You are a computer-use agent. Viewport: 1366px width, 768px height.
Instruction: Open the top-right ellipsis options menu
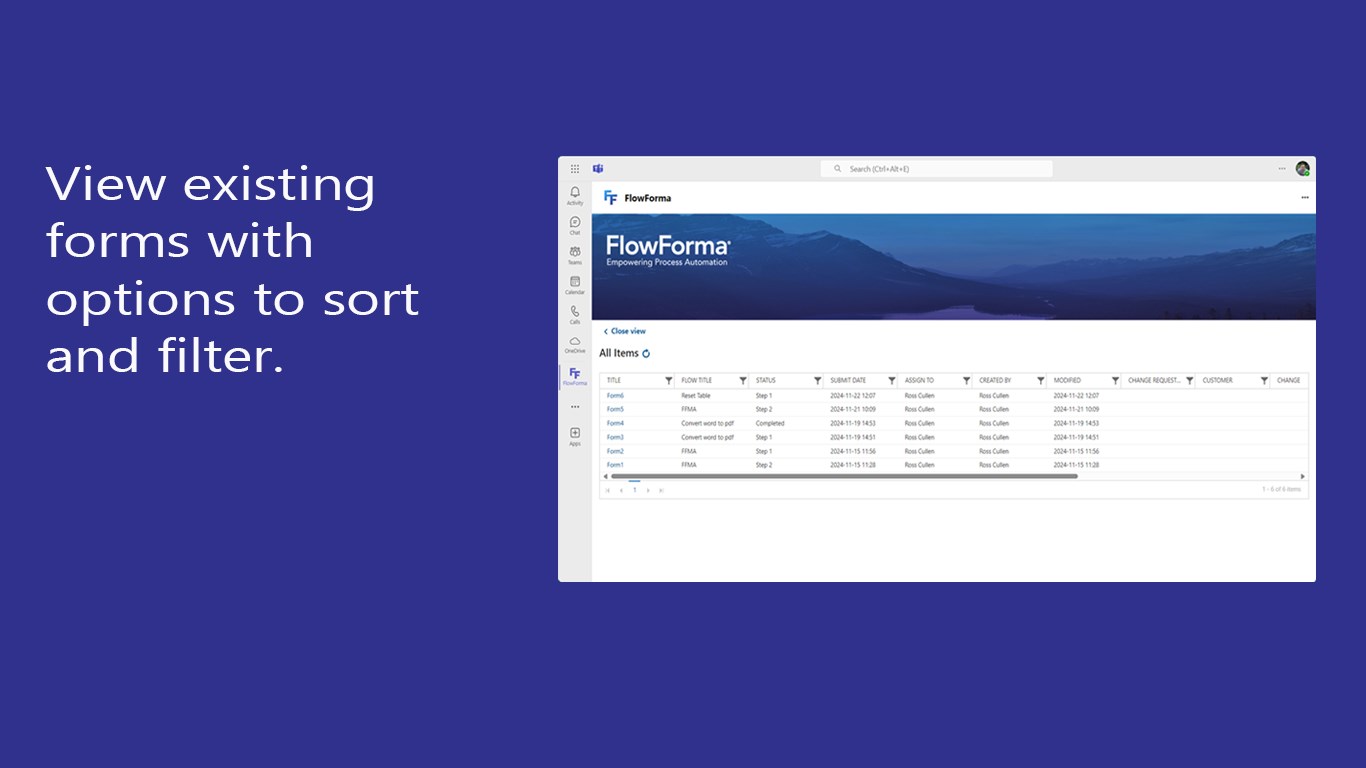coord(1281,170)
